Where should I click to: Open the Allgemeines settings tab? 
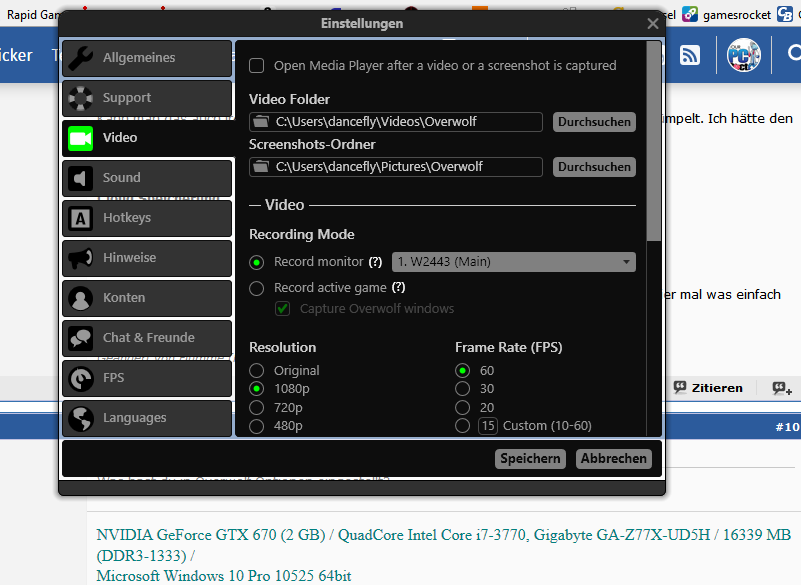coord(147,58)
